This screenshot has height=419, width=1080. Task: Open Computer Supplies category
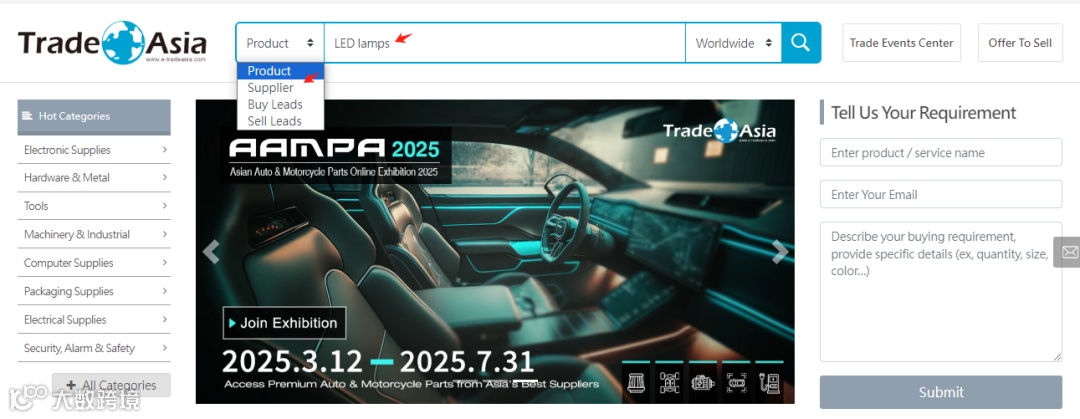tap(94, 263)
